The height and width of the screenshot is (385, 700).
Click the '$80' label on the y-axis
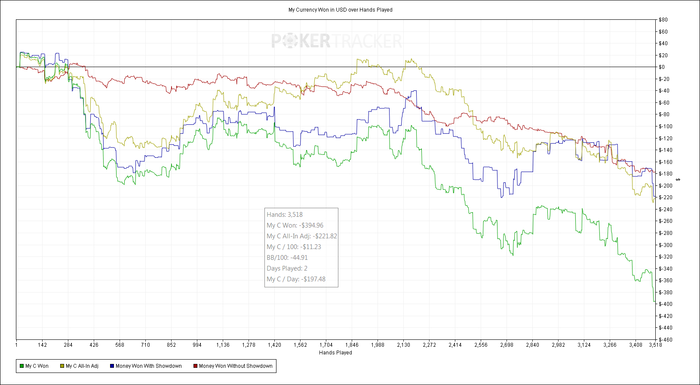[x=662, y=20]
